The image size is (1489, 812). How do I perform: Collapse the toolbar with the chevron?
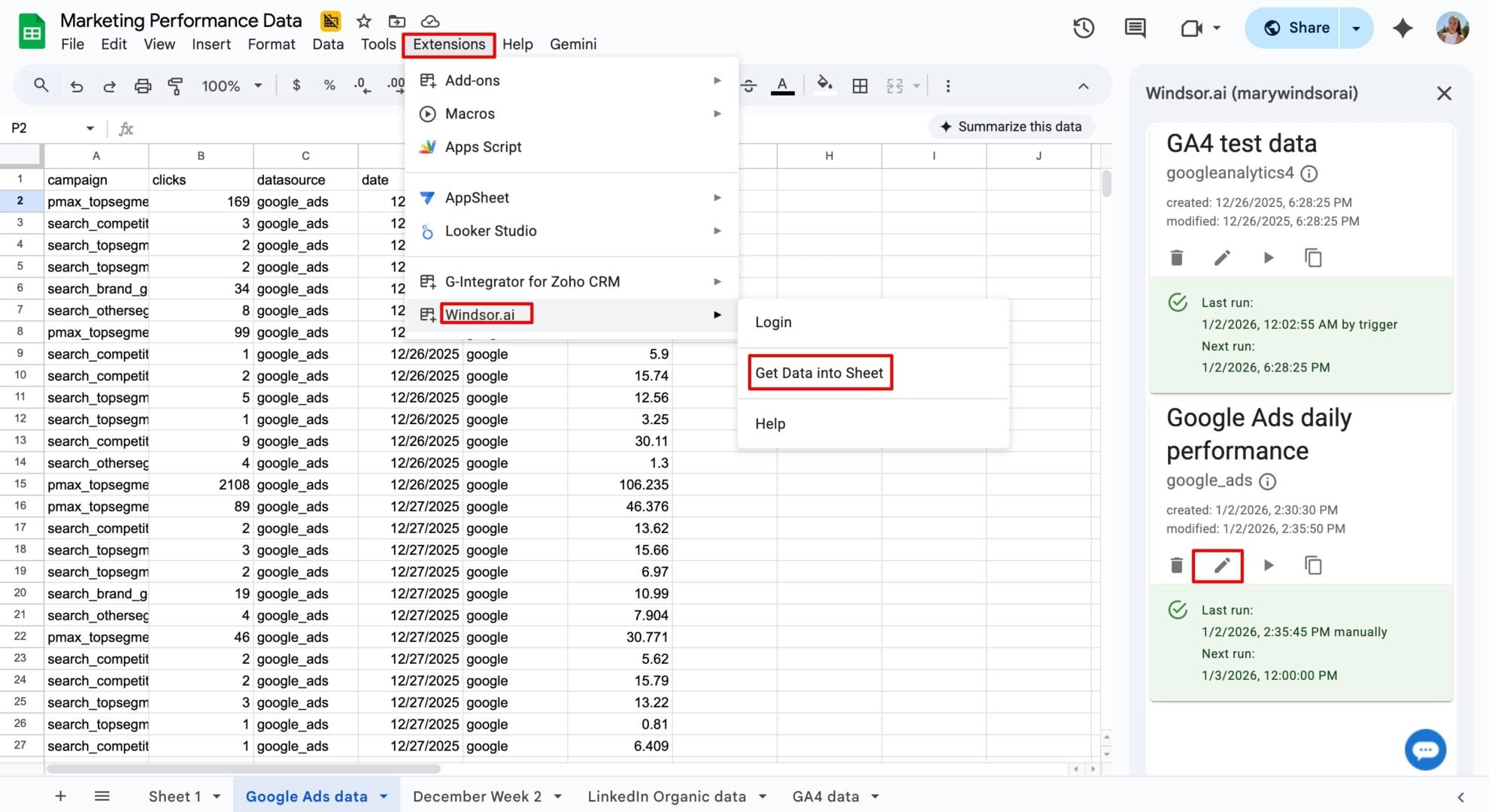(1084, 86)
